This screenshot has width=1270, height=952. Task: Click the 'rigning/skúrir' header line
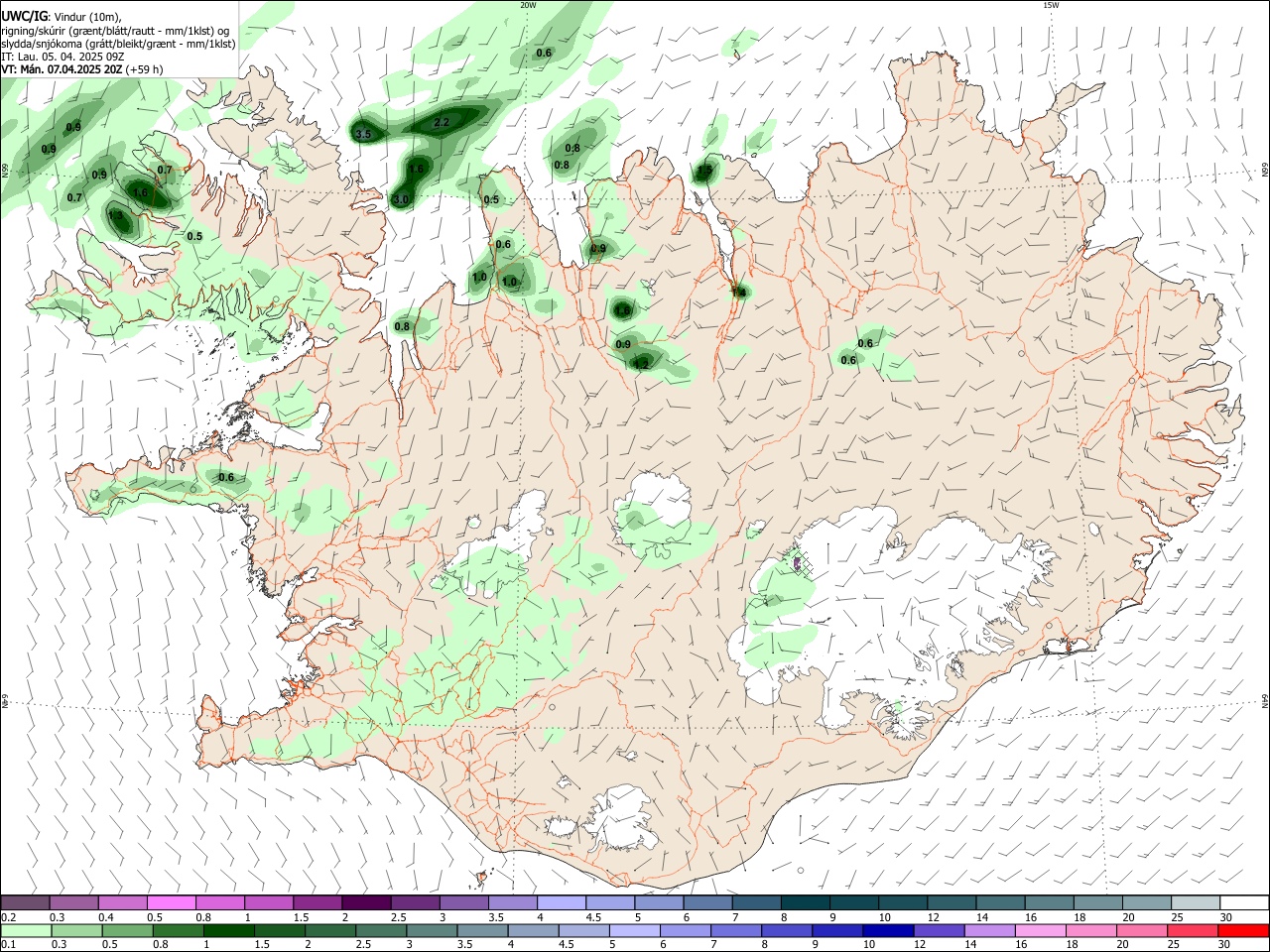116,31
